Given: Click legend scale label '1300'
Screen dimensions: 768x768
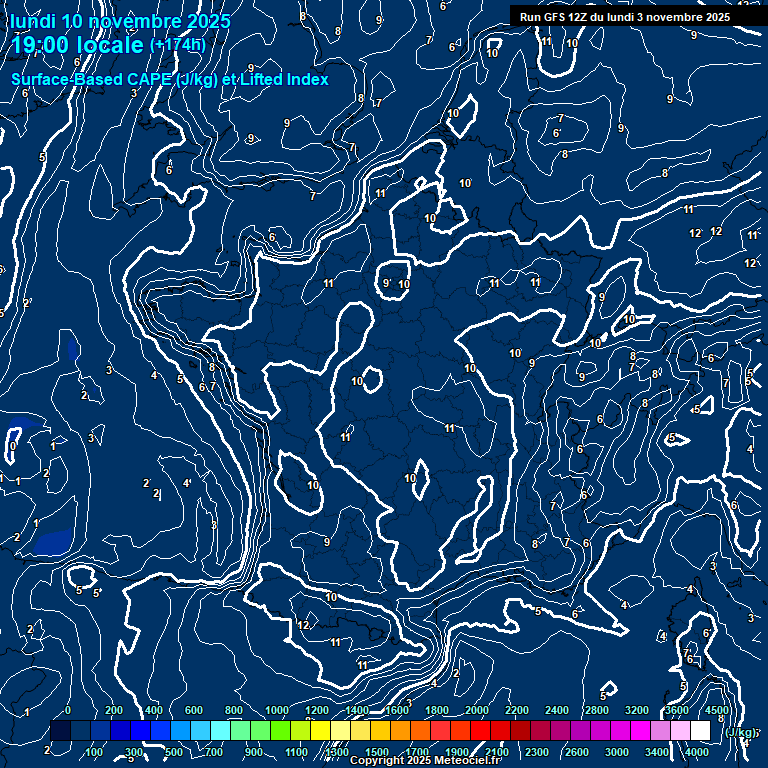Looking at the screenshot, I should 337,752.
